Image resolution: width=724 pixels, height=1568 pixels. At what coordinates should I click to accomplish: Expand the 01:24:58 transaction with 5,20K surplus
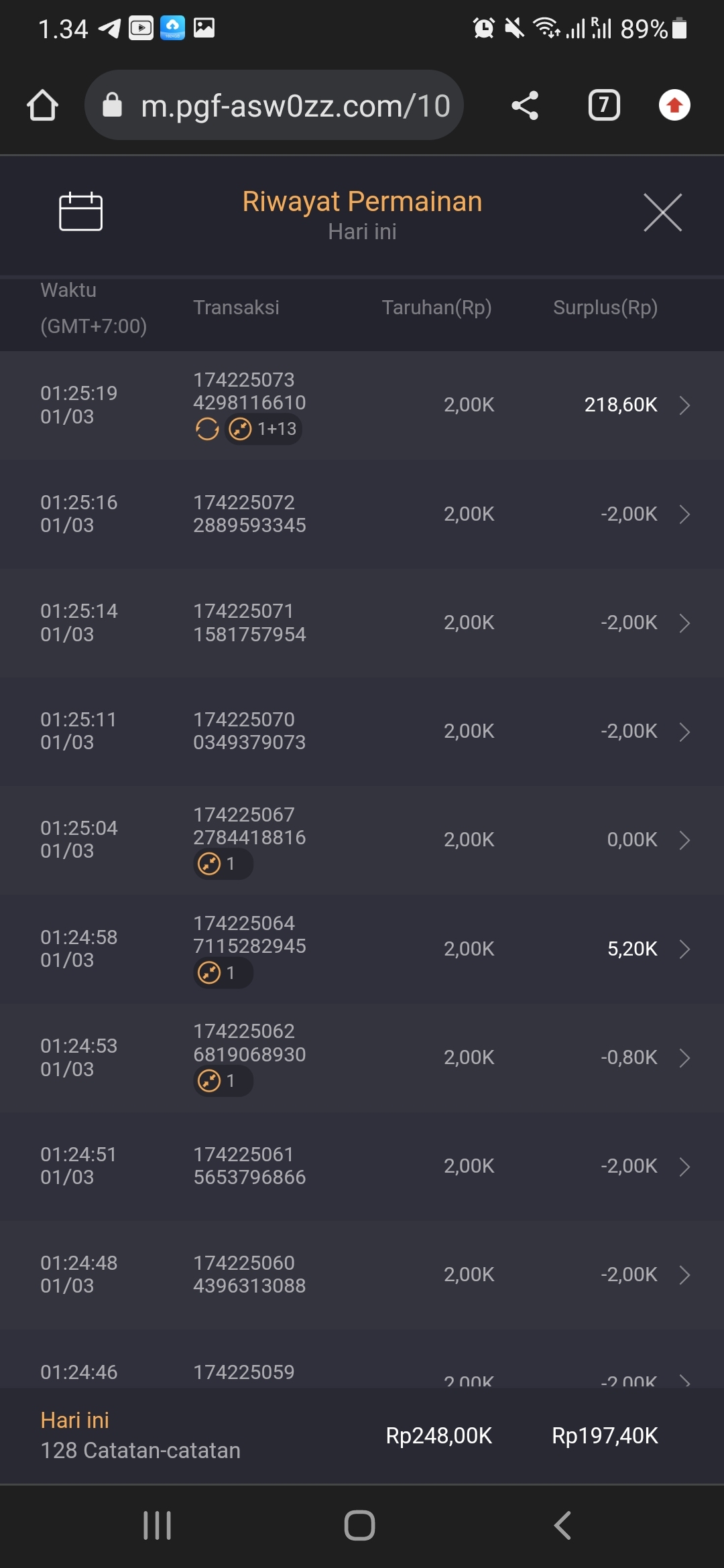coord(684,949)
